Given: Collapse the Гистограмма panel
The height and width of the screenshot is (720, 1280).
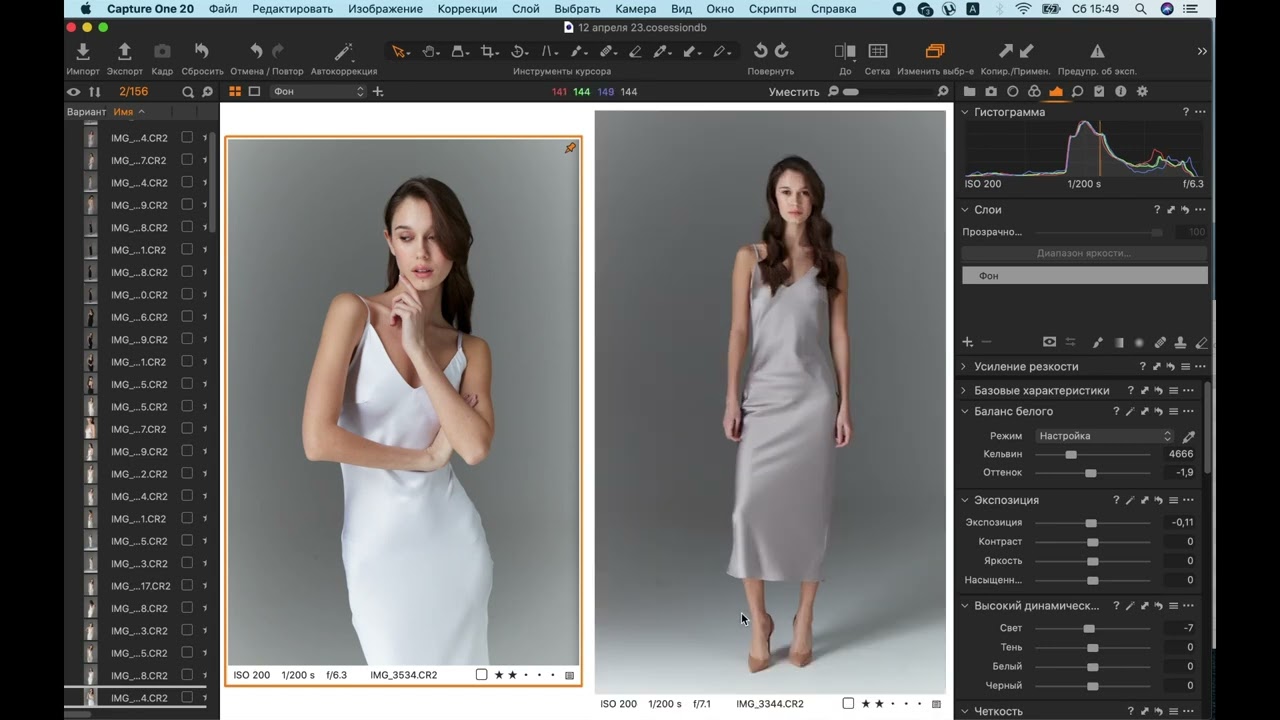Looking at the screenshot, I should pyautogui.click(x=965, y=112).
